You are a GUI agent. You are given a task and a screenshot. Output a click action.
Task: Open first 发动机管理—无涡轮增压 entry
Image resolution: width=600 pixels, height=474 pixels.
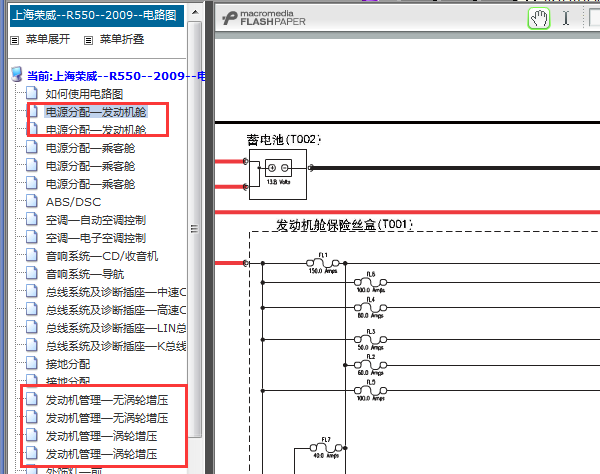click(x=107, y=400)
